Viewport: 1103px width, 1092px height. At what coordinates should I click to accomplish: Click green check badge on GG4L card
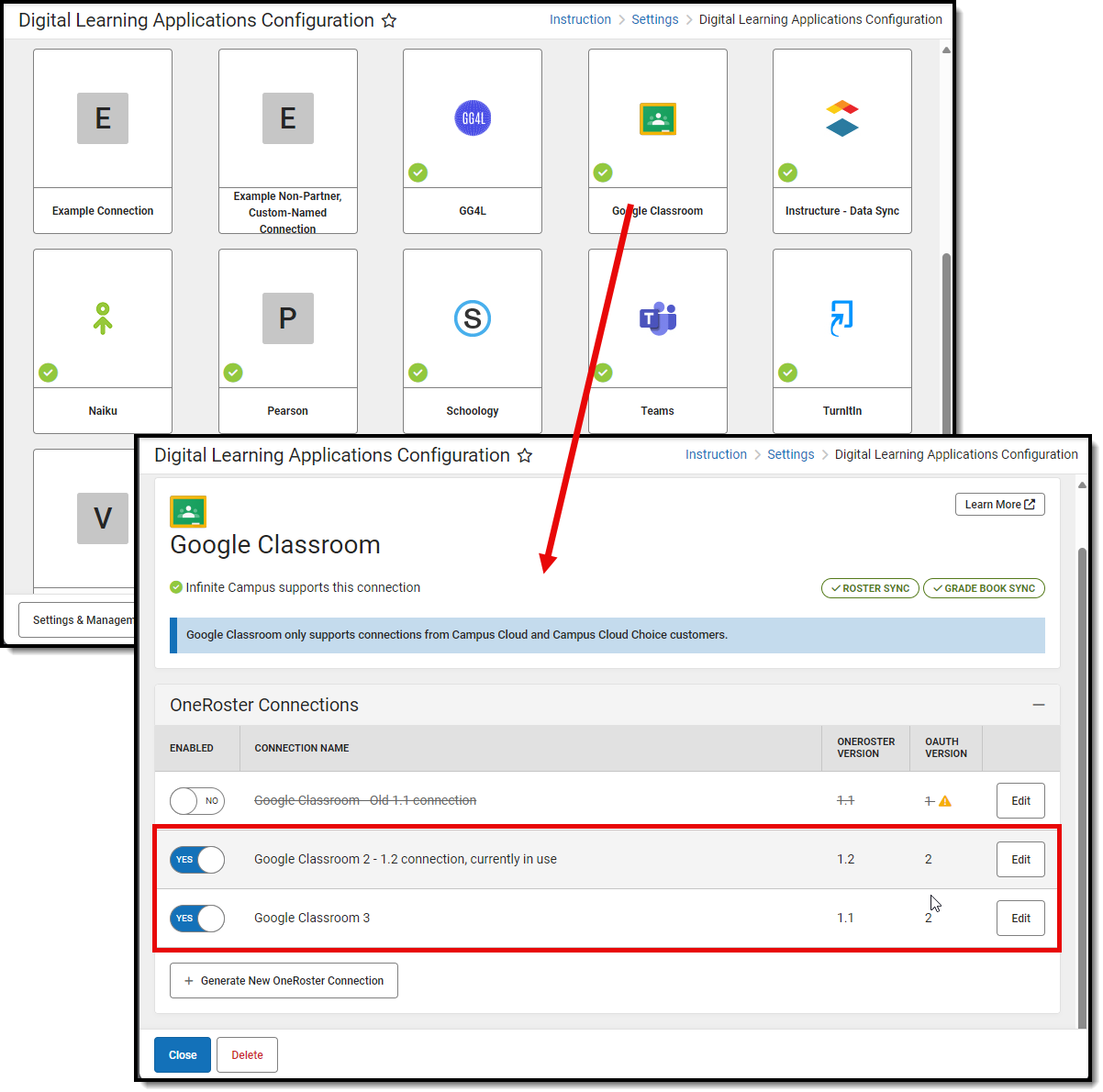(x=418, y=173)
